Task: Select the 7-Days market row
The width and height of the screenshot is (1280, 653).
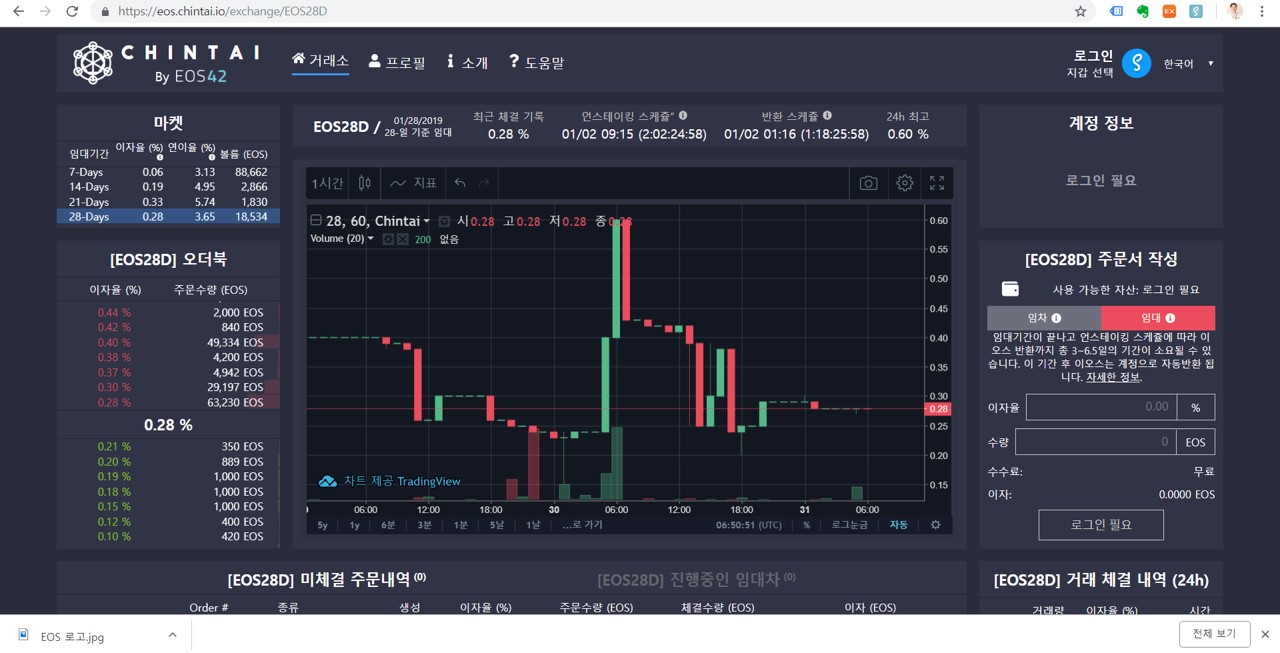Action: (168, 172)
